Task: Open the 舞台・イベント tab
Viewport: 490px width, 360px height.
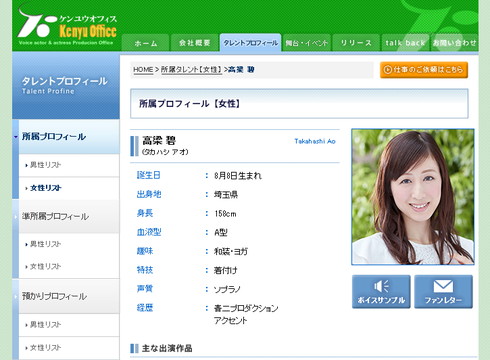Action: (x=307, y=43)
